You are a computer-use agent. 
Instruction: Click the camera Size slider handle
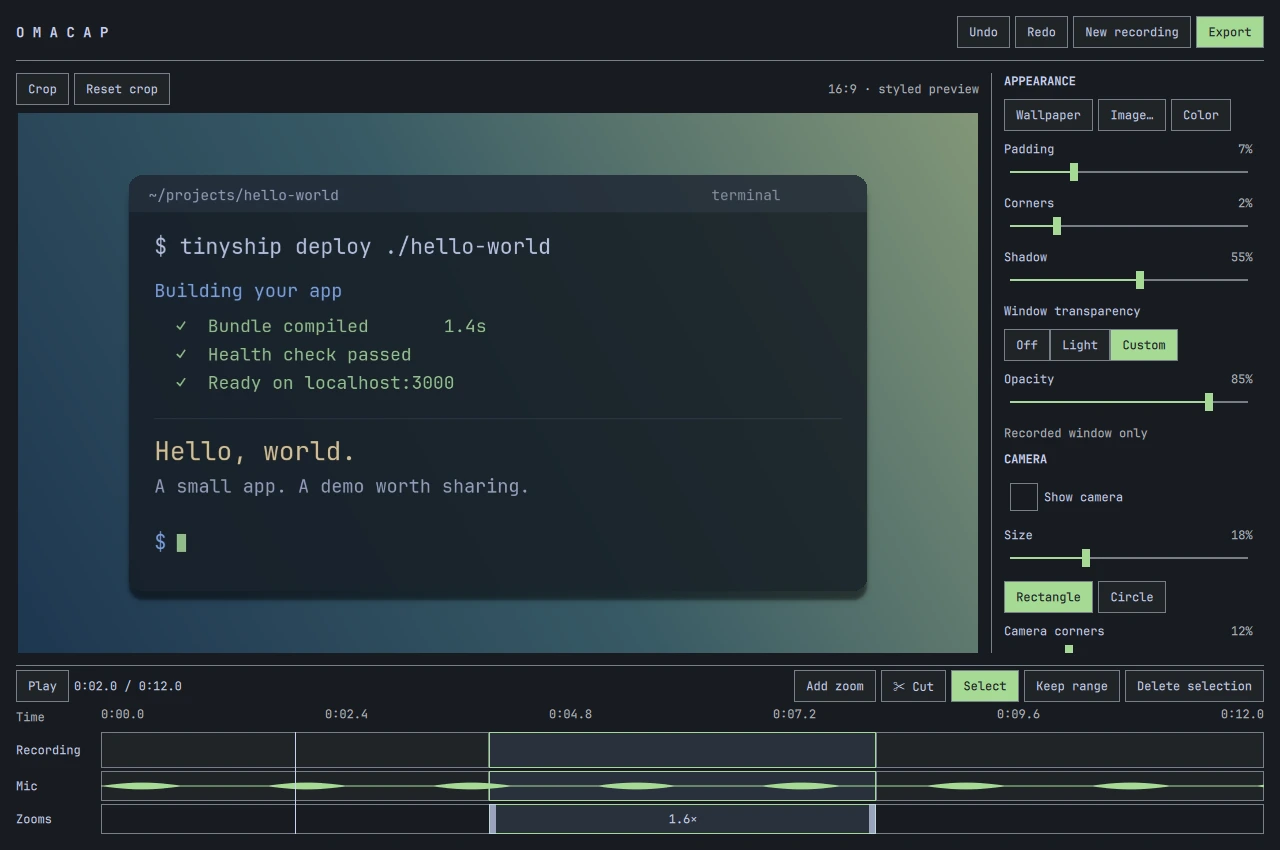pyautogui.click(x=1086, y=558)
